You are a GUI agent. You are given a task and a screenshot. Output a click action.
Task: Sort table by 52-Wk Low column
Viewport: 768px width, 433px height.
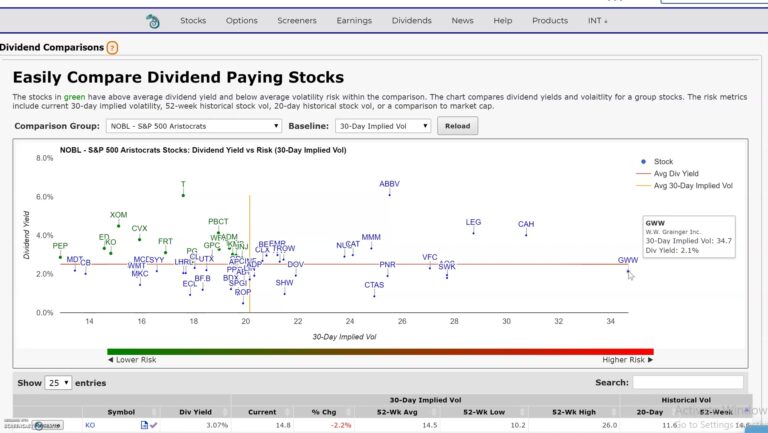(x=484, y=412)
